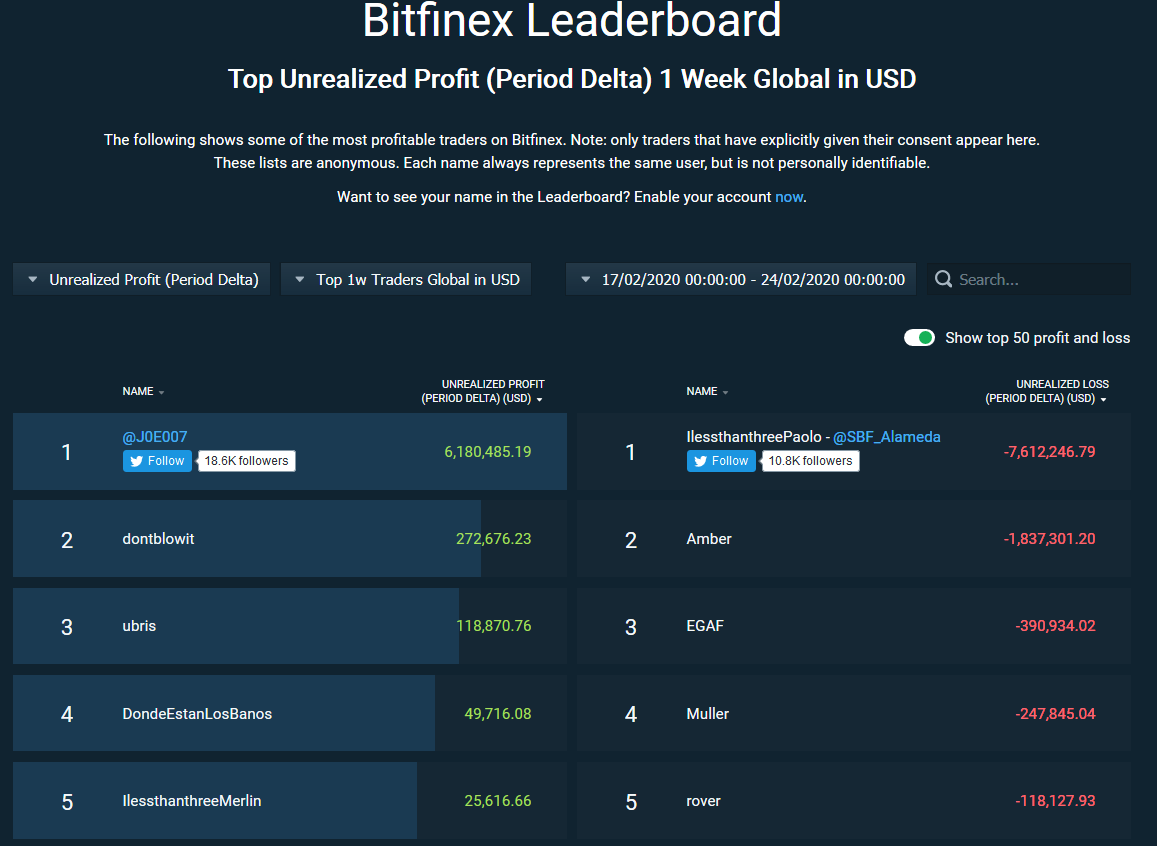1157x846 pixels.
Task: Open the Unrealized Profit (Period Delta) dropdown
Action: 142,280
